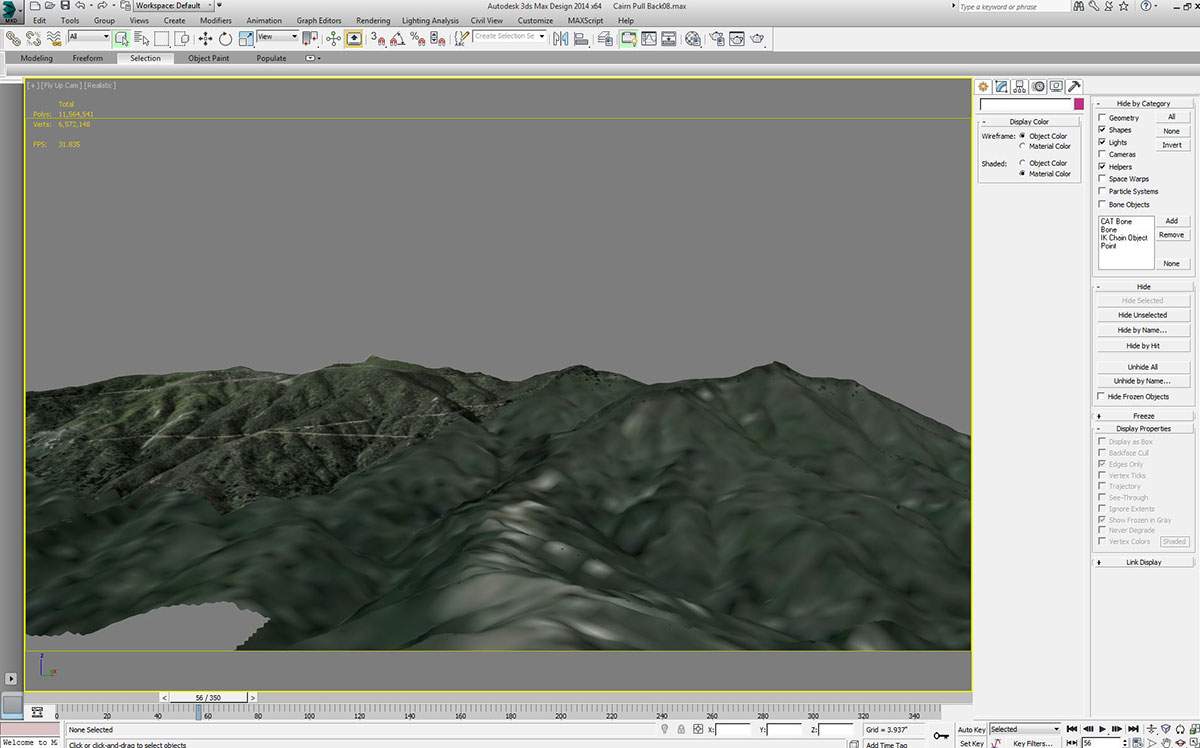This screenshot has width=1200, height=748.
Task: Click the time slider showing 56 / 350
Action: point(208,697)
